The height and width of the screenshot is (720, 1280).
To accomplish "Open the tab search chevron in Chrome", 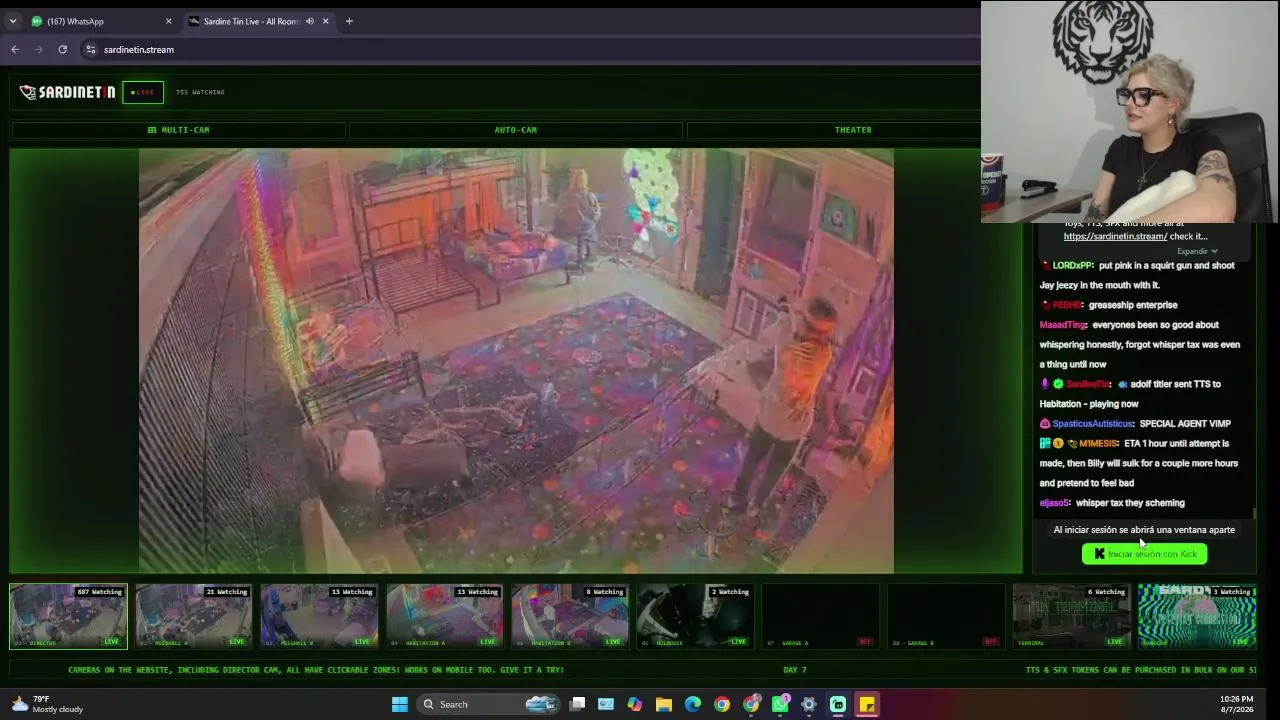I will point(13,21).
